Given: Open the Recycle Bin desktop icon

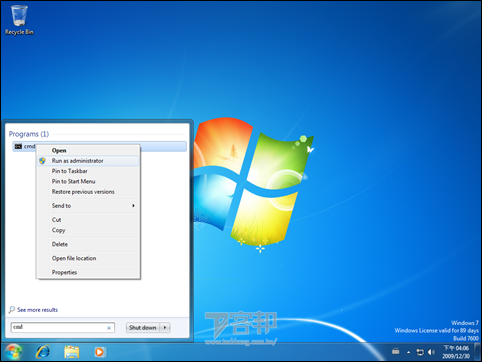Looking at the screenshot, I should [x=19, y=19].
